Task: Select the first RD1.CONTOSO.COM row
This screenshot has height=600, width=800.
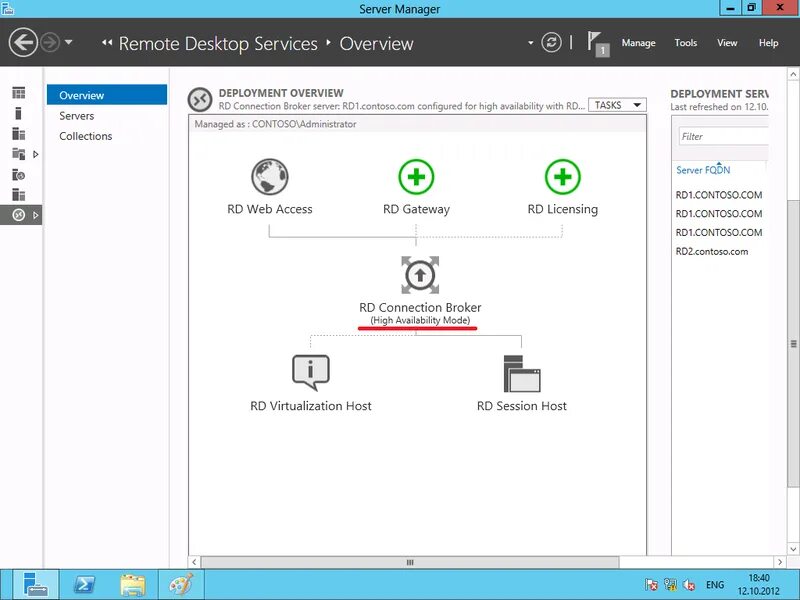Action: (719, 195)
